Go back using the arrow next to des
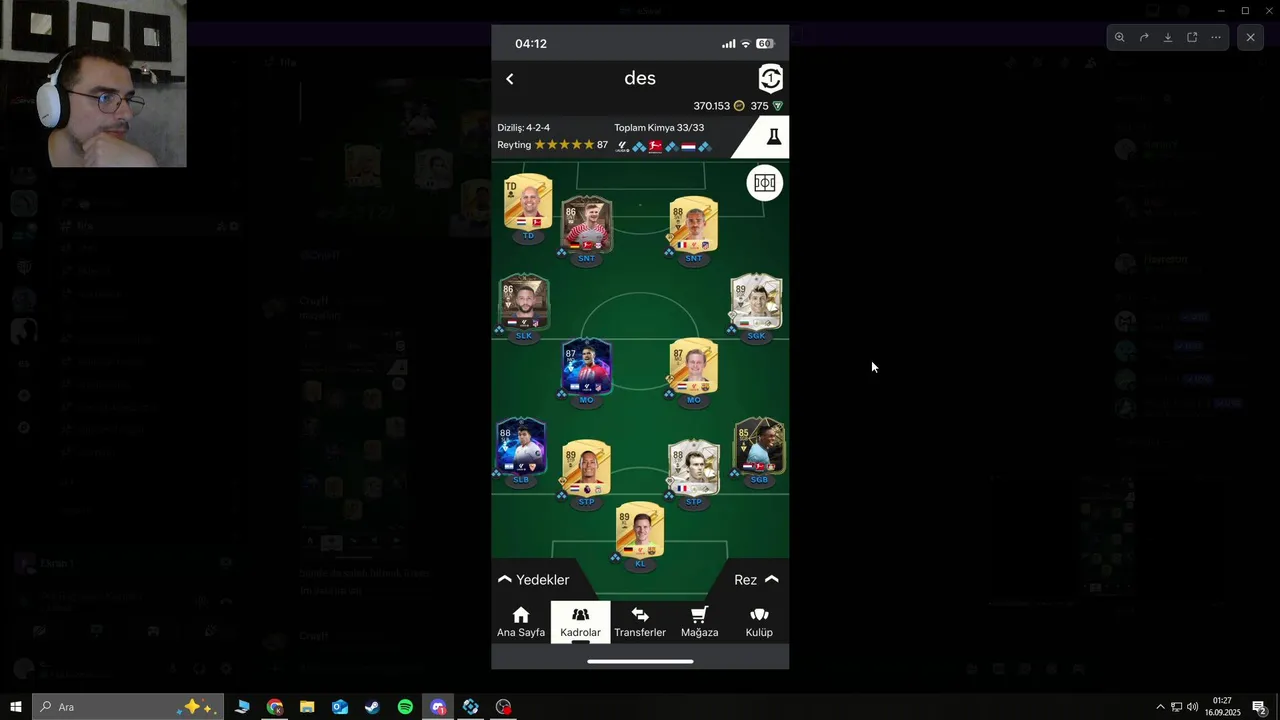This screenshot has height=720, width=1280. click(x=510, y=79)
